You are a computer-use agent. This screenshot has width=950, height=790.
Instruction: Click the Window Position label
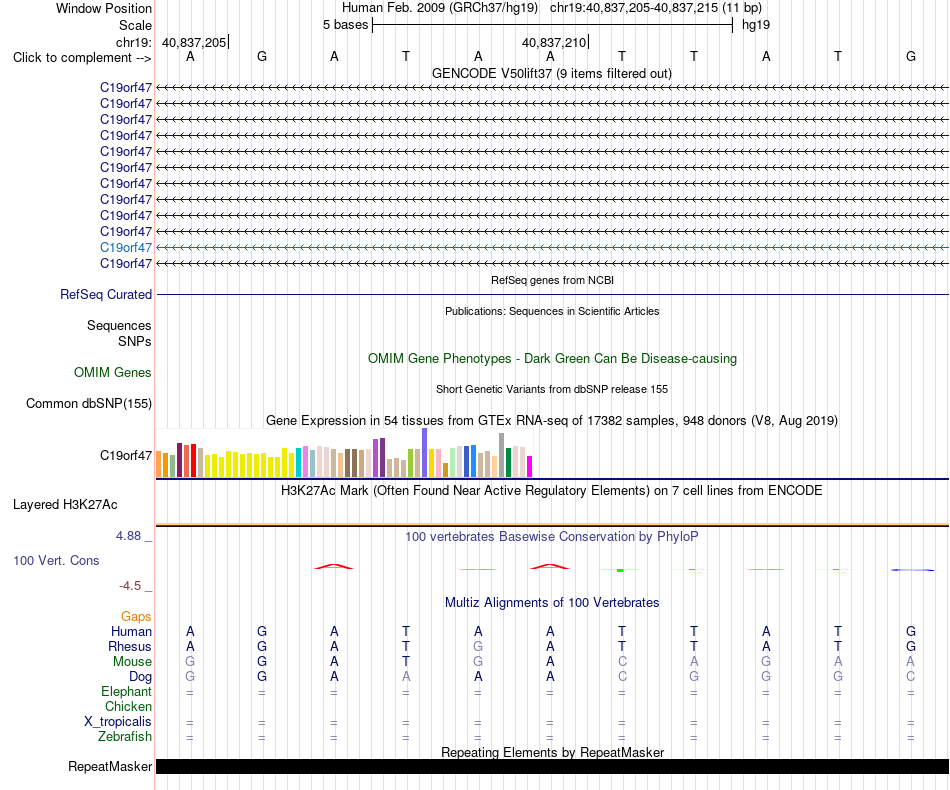pos(104,8)
